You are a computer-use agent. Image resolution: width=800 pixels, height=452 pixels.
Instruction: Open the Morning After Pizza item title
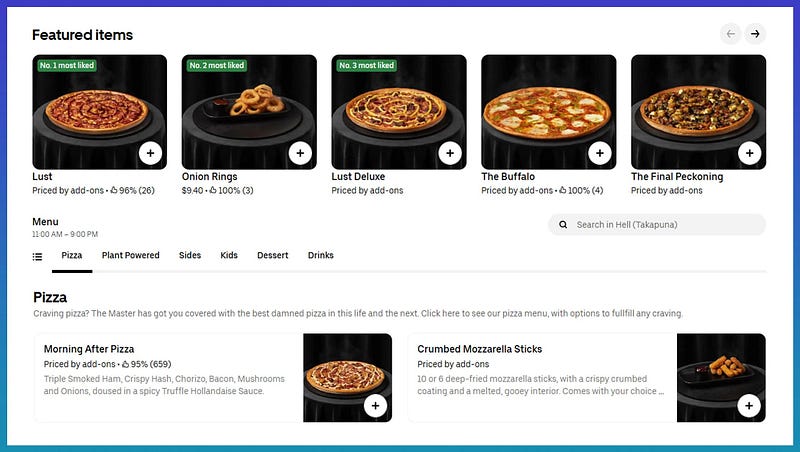click(89, 349)
